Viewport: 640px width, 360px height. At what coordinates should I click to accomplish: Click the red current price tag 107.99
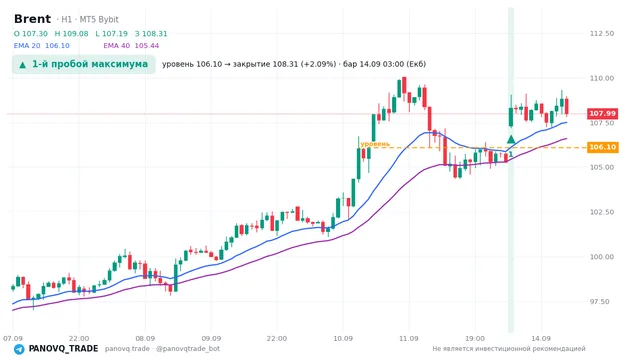(x=602, y=113)
